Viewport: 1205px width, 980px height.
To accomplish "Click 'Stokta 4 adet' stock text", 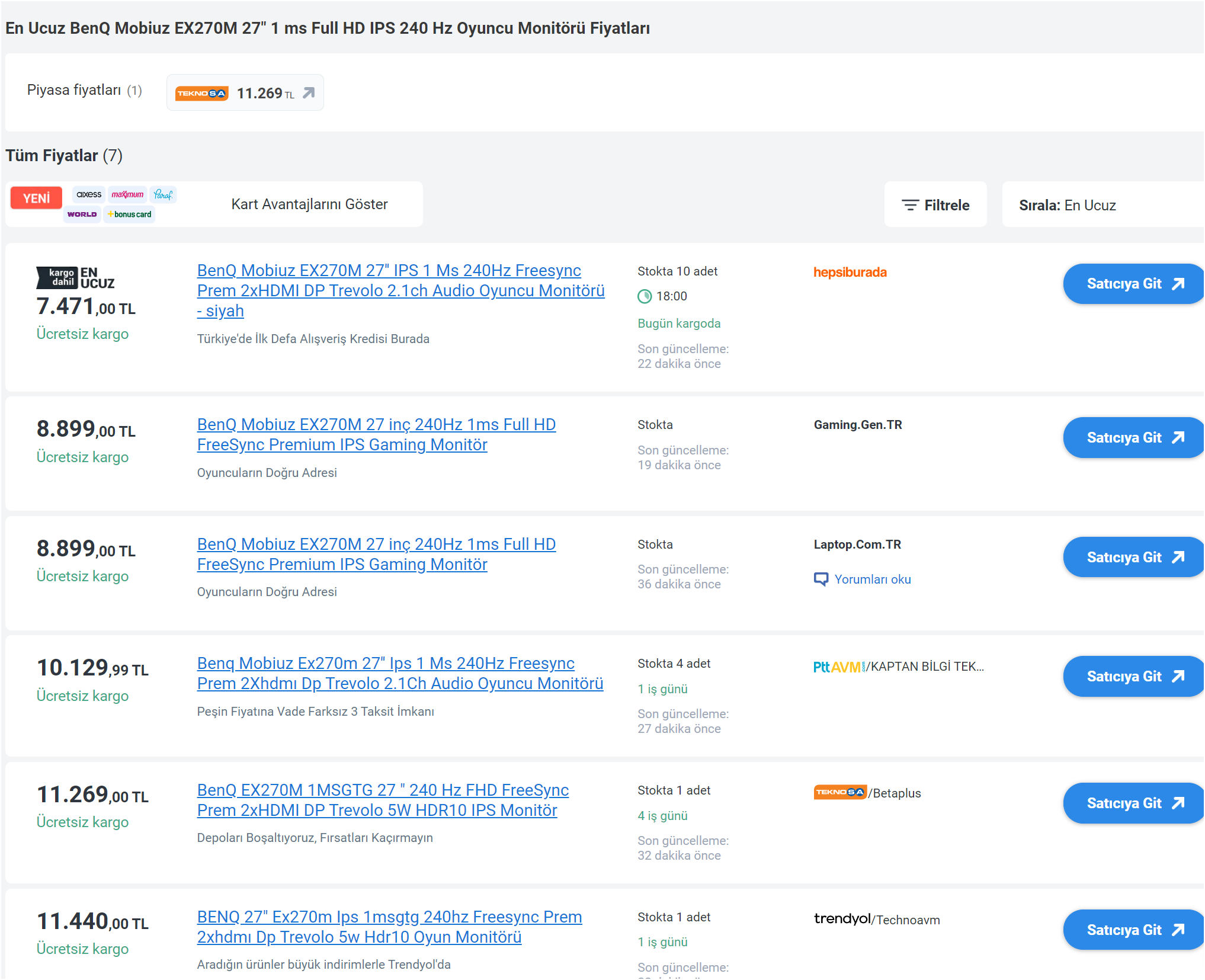I will click(674, 664).
